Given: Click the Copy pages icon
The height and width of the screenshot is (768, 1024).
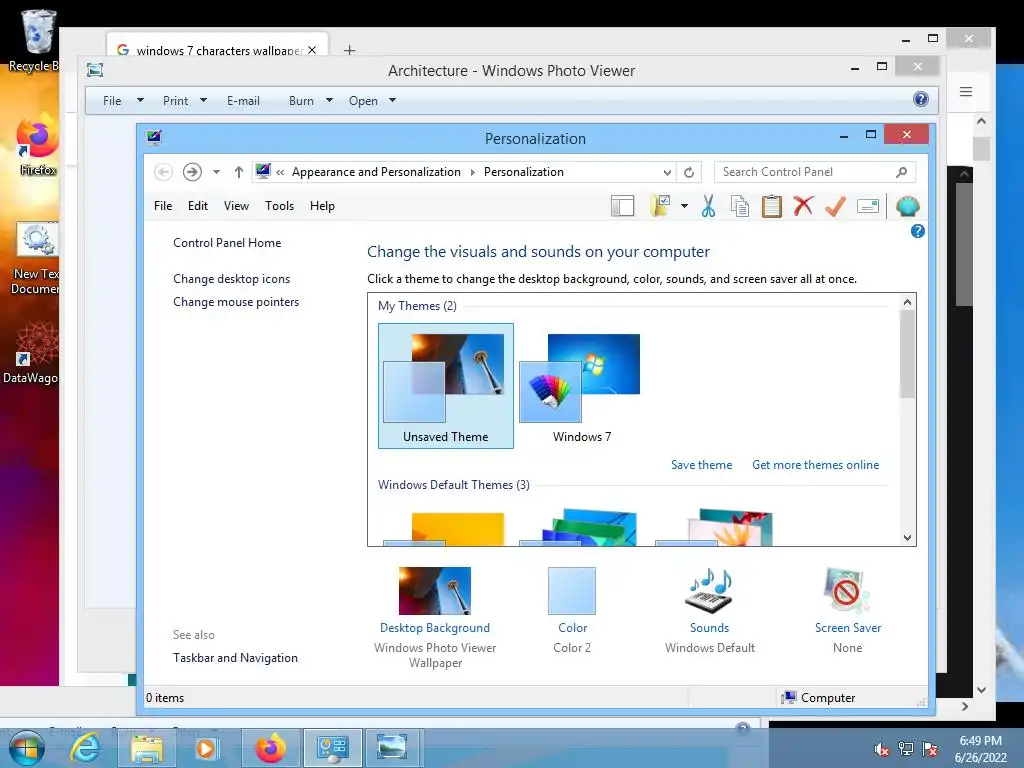Looking at the screenshot, I should [740, 206].
